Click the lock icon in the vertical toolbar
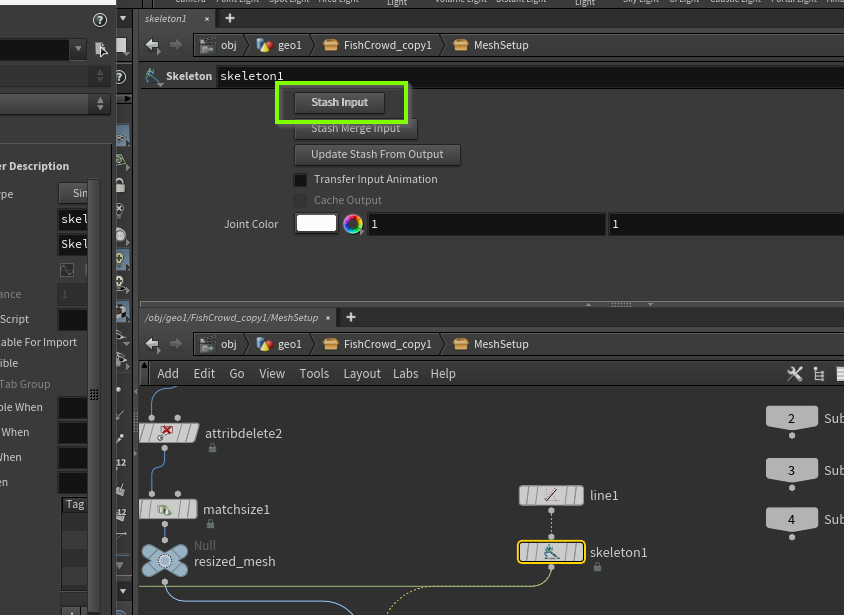 point(121,185)
